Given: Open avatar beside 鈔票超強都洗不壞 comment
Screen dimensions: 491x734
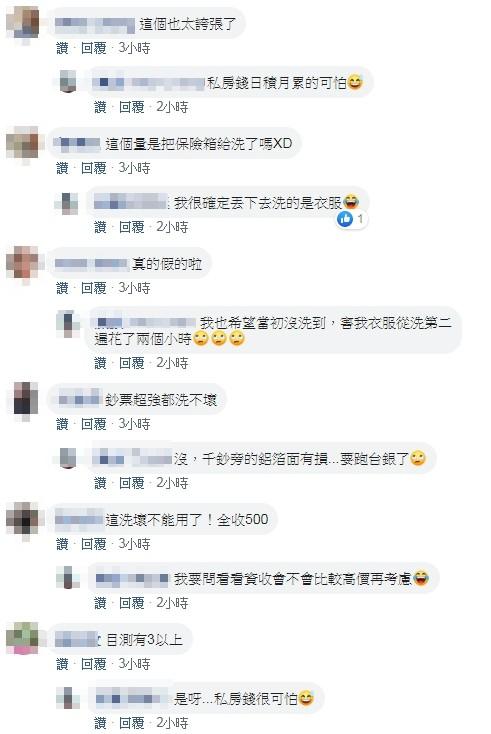Looking at the screenshot, I should click(x=23, y=398).
